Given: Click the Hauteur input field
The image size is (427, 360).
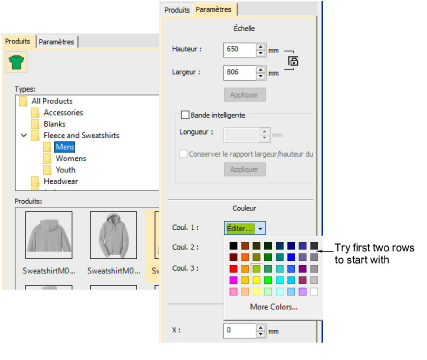Looking at the screenshot, I should (x=240, y=50).
